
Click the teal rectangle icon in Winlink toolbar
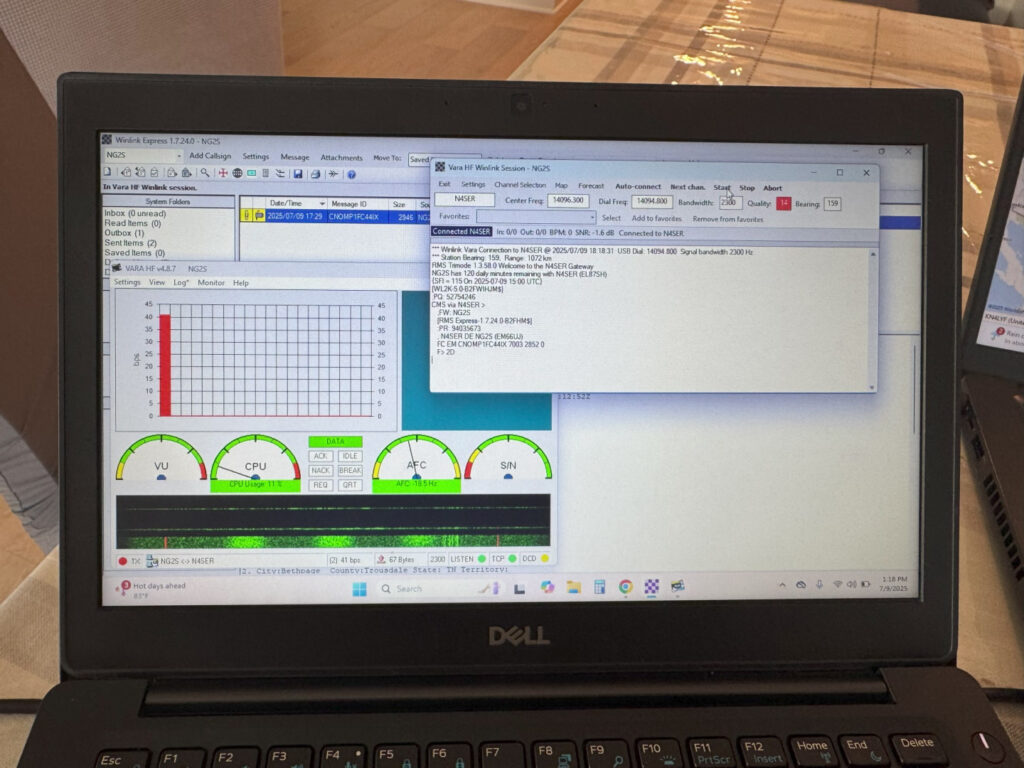251,173
